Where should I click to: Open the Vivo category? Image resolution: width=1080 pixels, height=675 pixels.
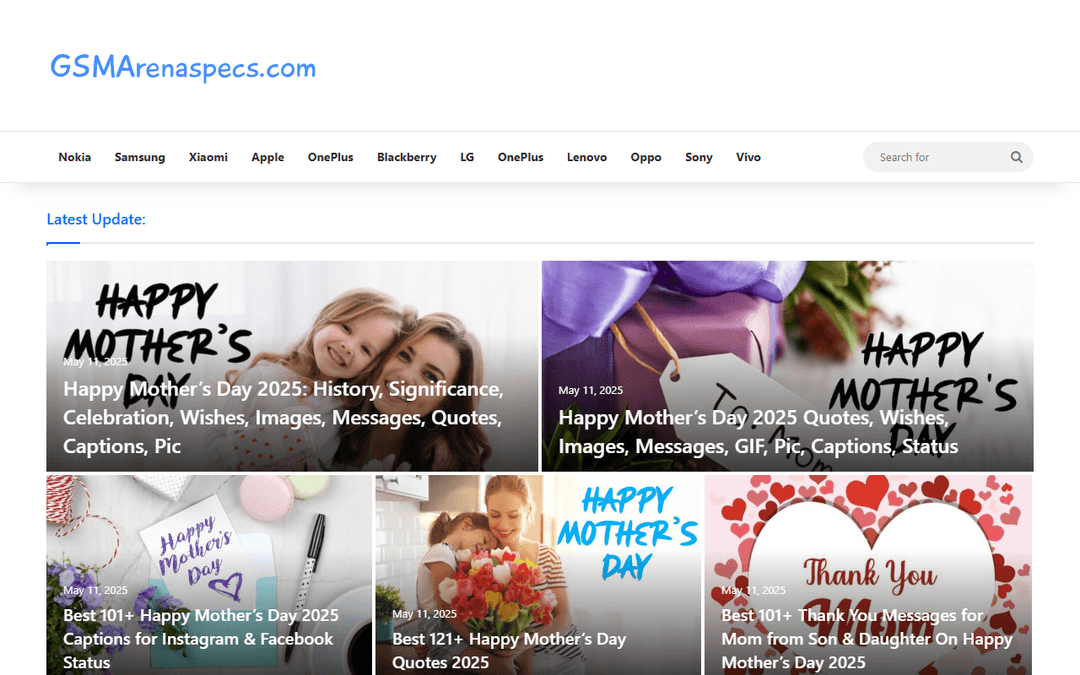pos(748,157)
